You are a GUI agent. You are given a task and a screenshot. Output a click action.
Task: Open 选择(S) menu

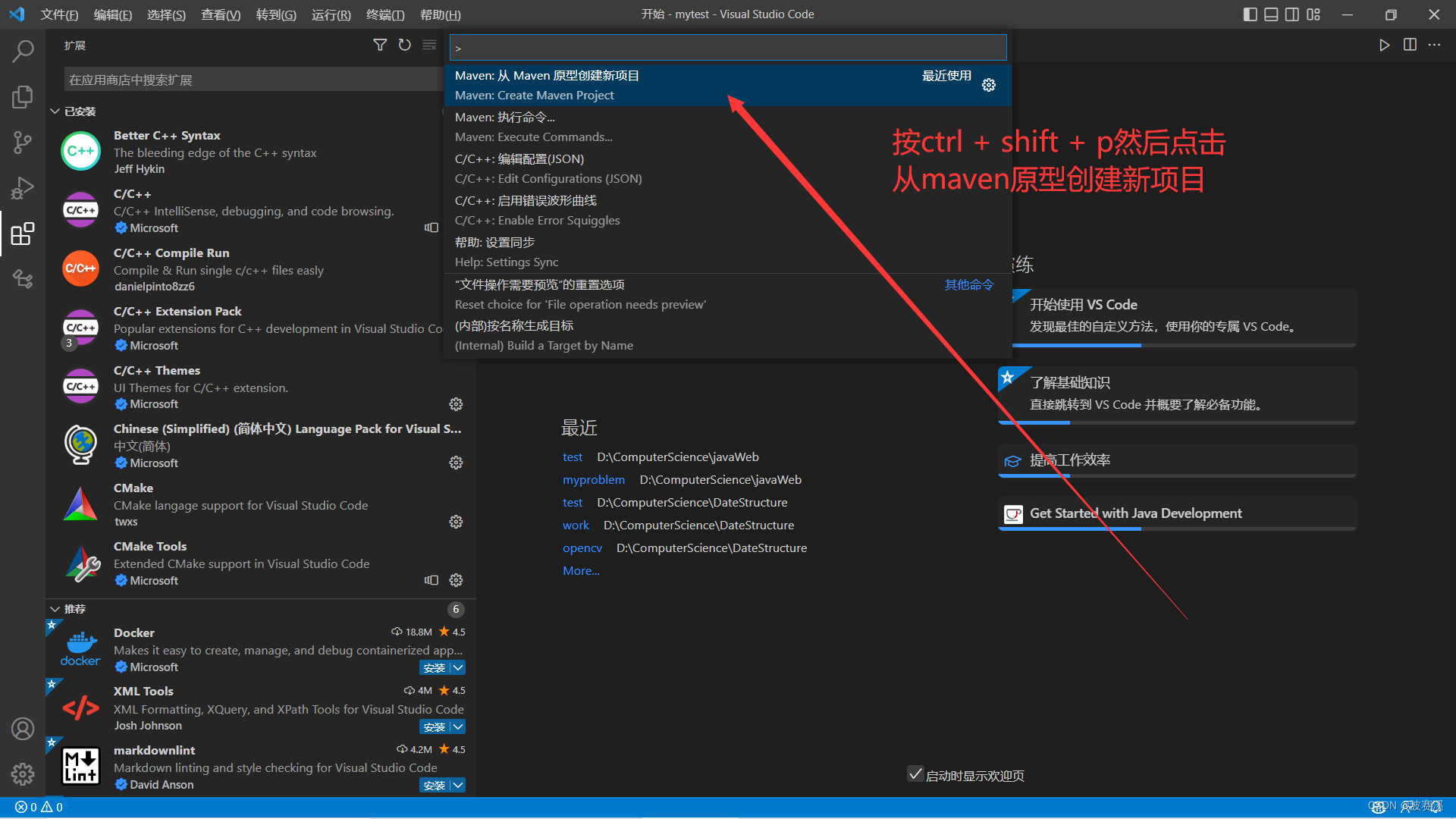click(x=166, y=14)
